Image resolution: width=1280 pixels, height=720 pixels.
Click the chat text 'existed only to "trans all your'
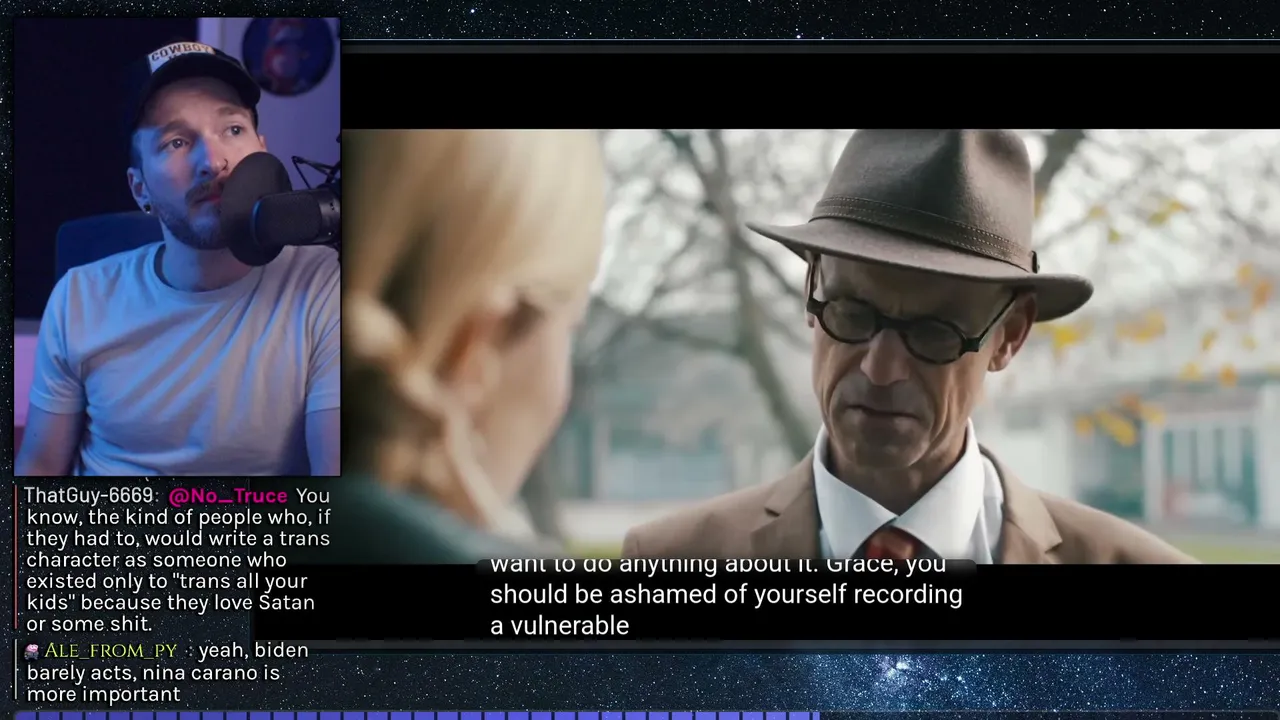[x=166, y=581]
